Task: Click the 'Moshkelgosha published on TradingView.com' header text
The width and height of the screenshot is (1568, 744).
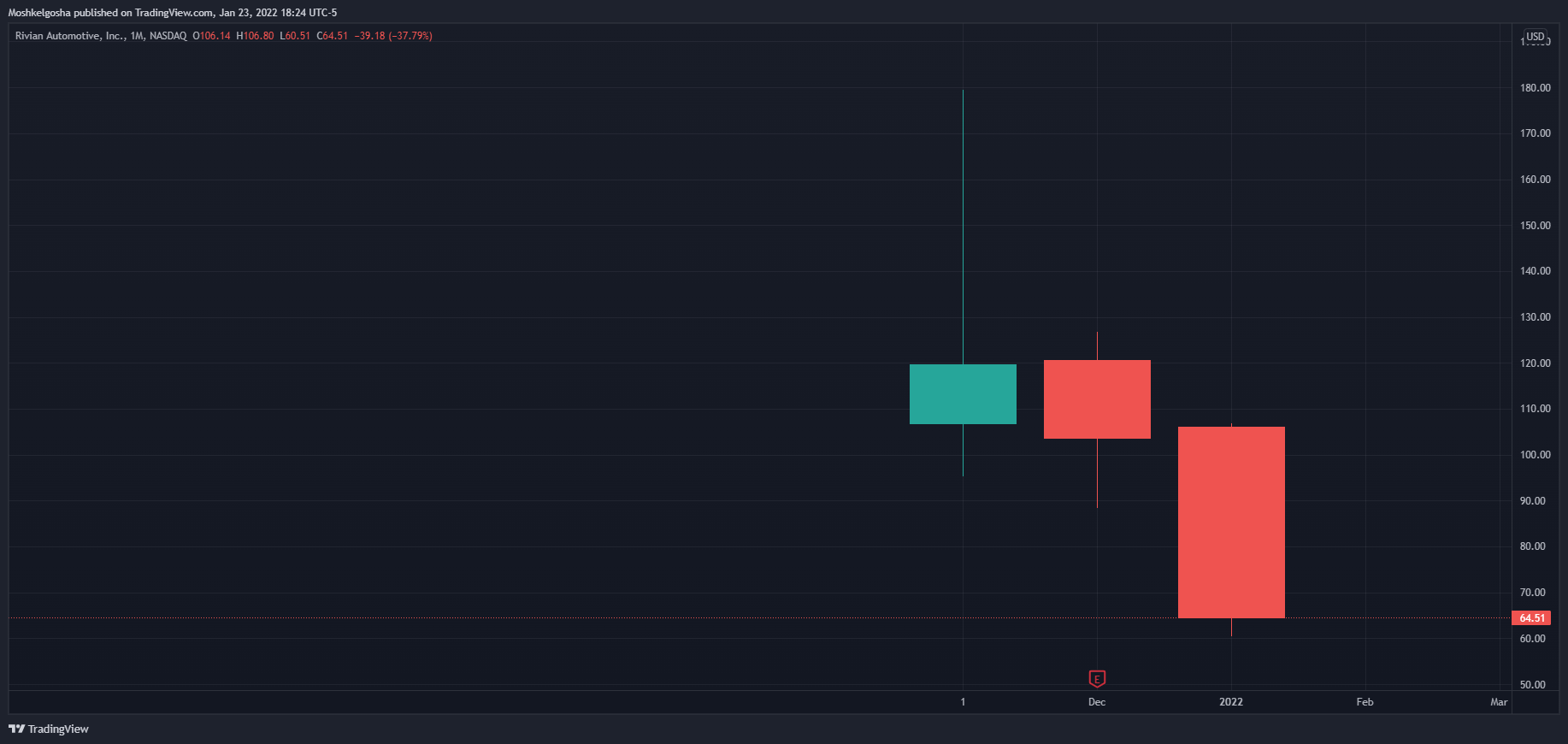Action: 111,13
